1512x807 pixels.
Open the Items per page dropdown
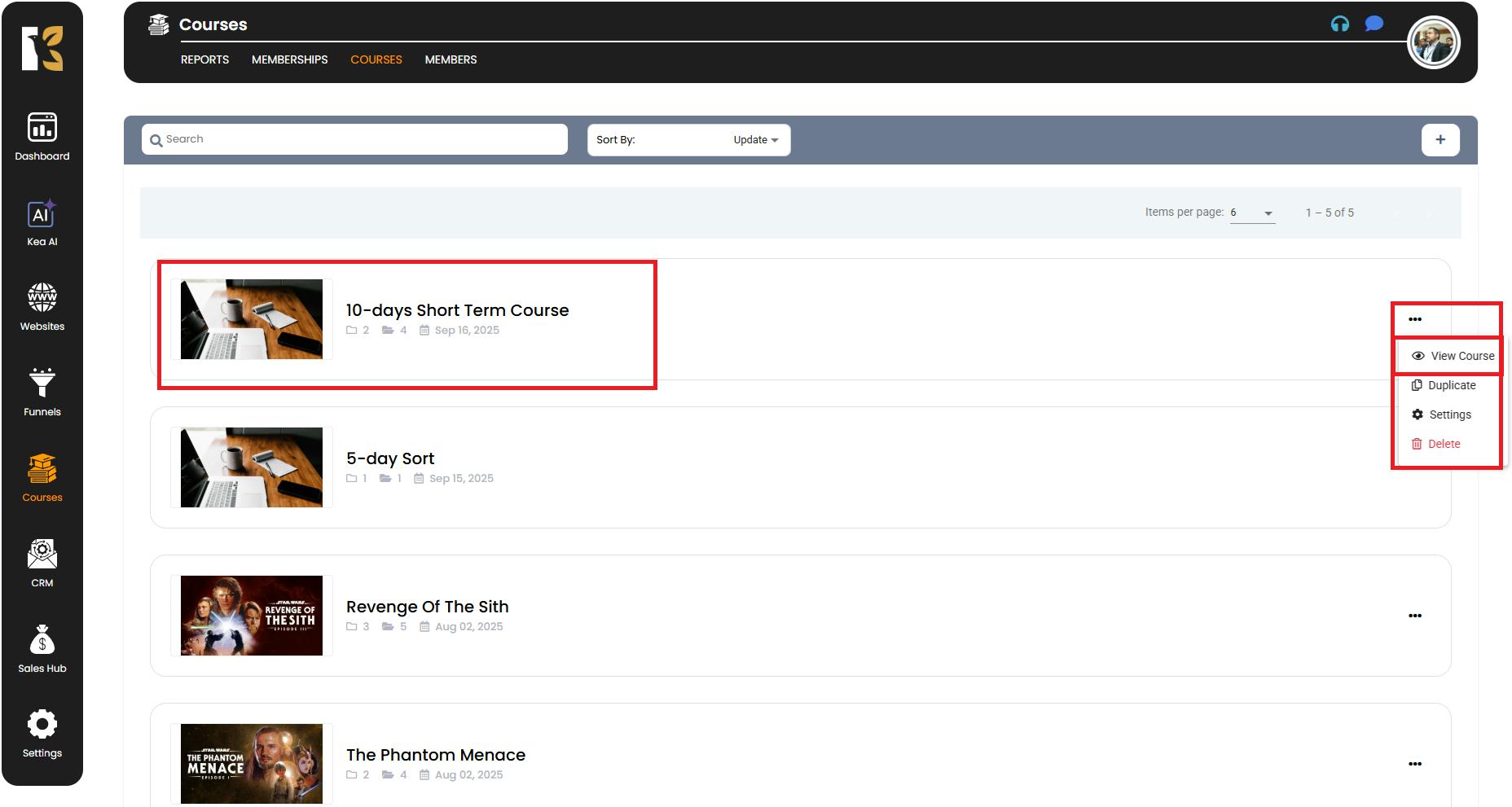[x=1251, y=213]
